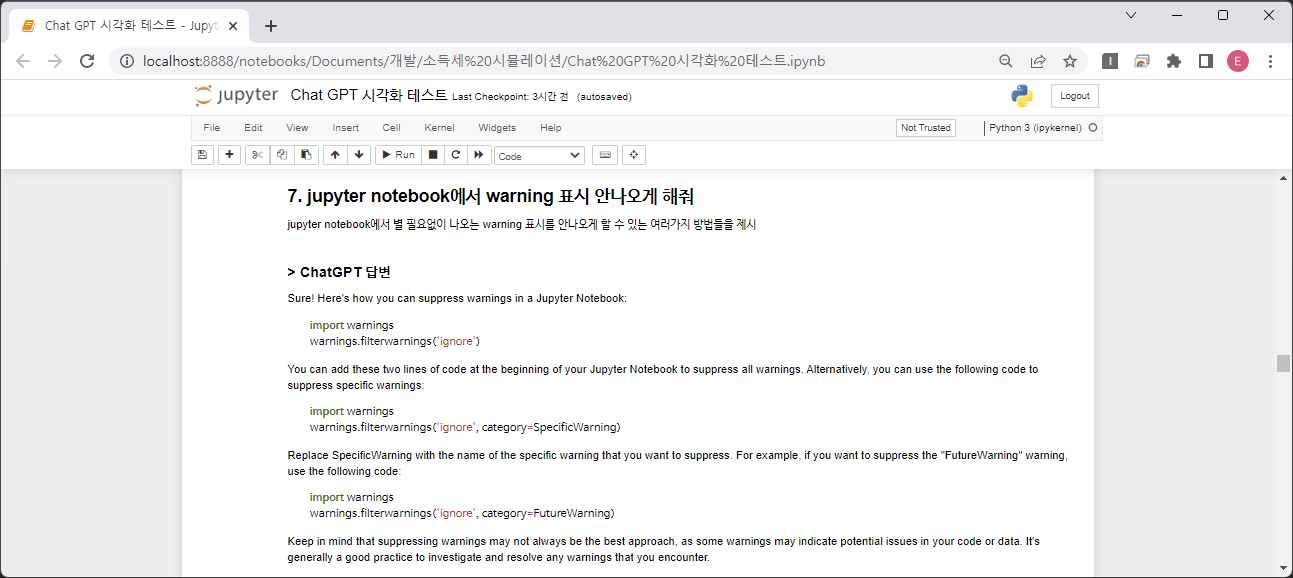Click the (autosaved) status text

click(x=604, y=97)
